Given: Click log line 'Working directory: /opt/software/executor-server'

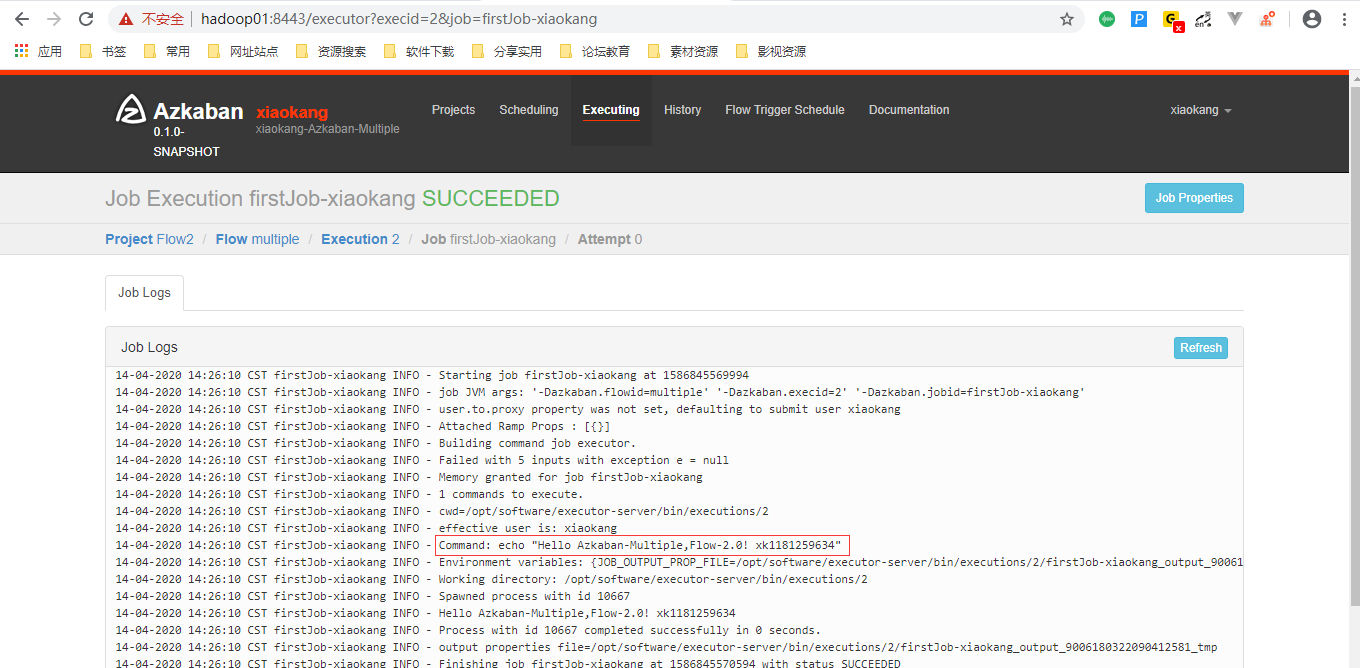Looking at the screenshot, I should click(x=491, y=579).
